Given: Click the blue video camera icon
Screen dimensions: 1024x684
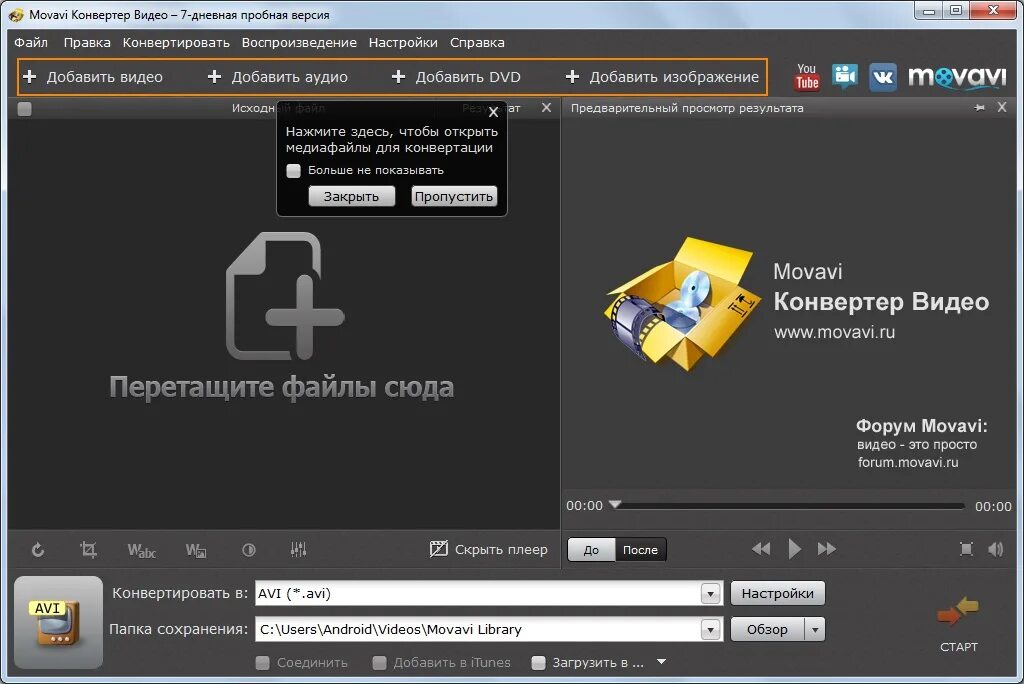Looking at the screenshot, I should [844, 76].
